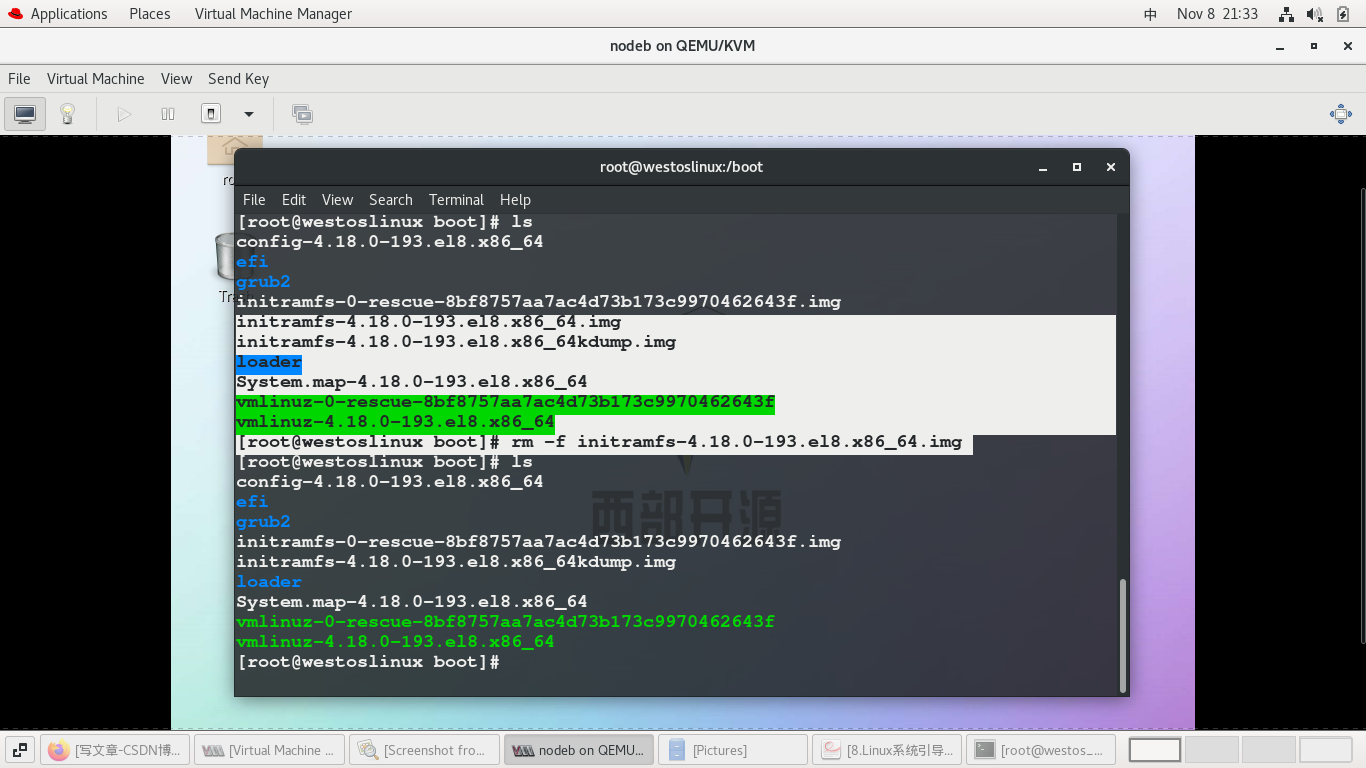Click the run virtual machine play icon
The width and height of the screenshot is (1366, 768).
click(124, 113)
